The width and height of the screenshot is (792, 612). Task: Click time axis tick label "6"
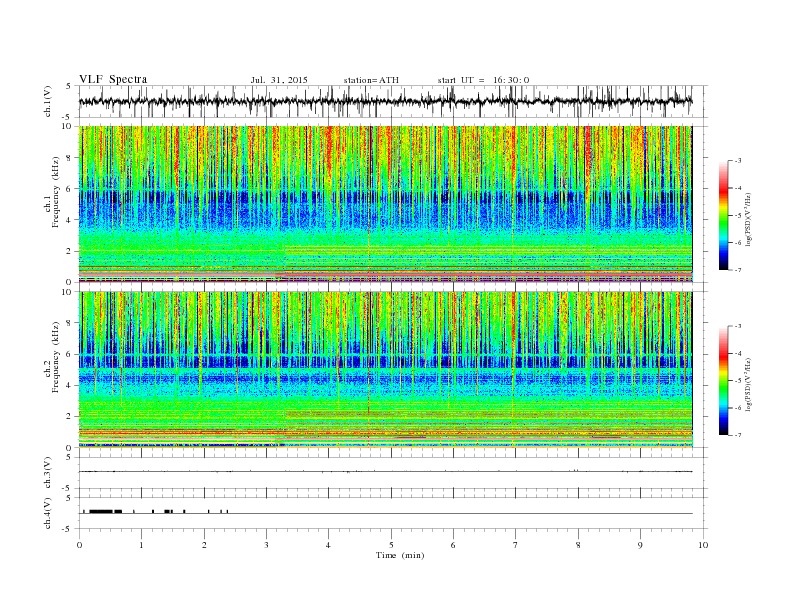453,545
